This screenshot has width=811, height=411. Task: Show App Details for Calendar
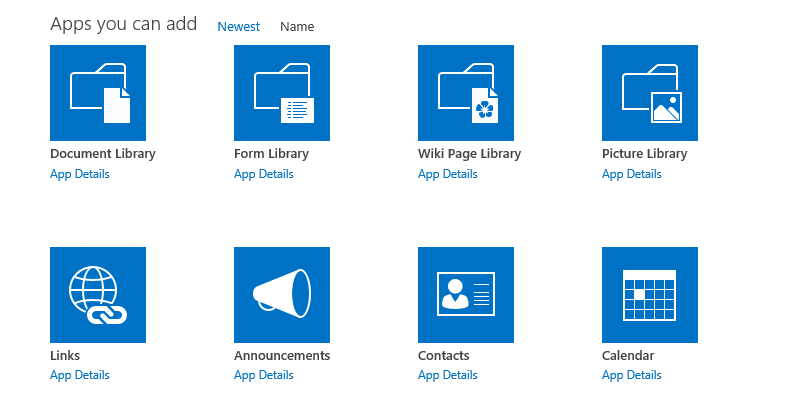(x=632, y=375)
